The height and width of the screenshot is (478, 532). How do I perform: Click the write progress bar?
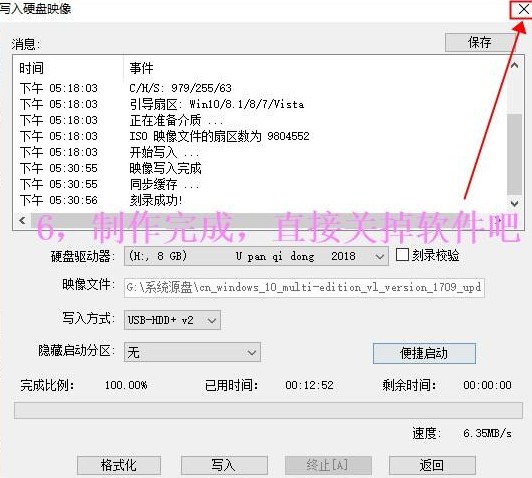(x=268, y=410)
